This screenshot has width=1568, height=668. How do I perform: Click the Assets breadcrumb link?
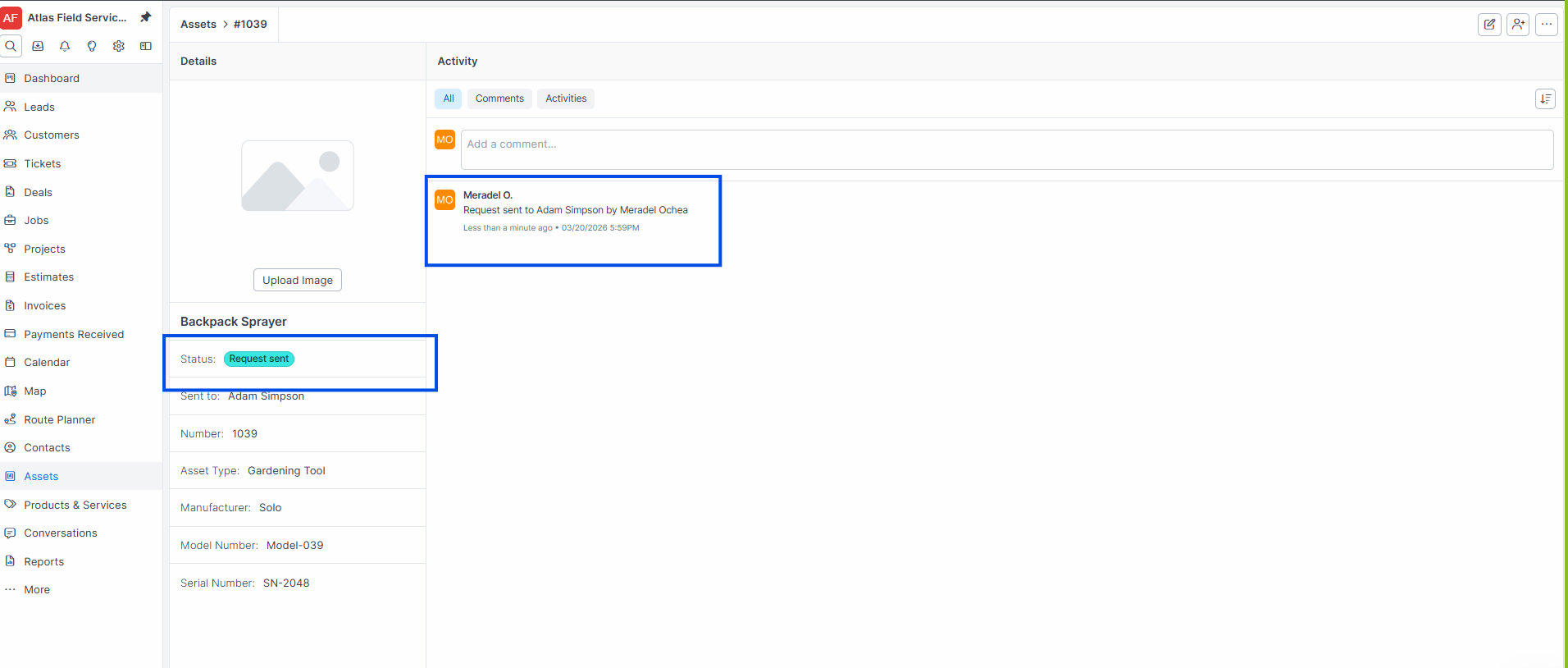tap(198, 24)
